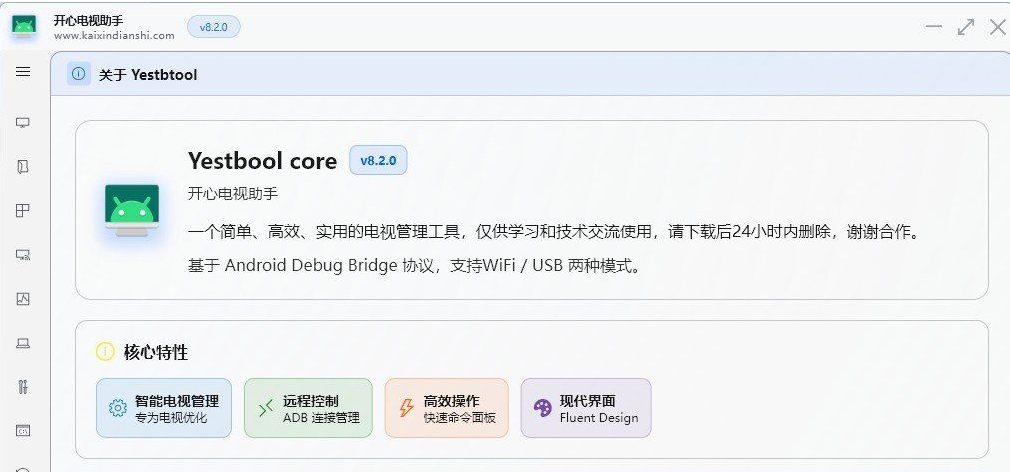This screenshot has width=1010, height=472.
Task: Open the grid layout icon in the sidebar
Action: [x=23, y=211]
